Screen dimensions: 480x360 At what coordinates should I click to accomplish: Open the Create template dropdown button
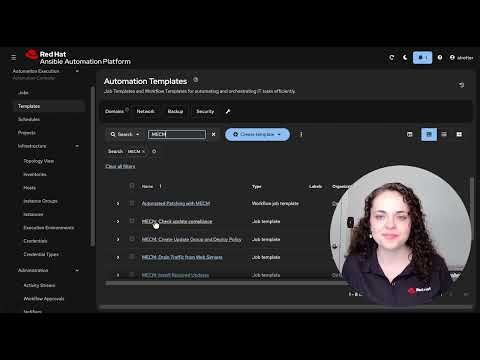(257, 134)
